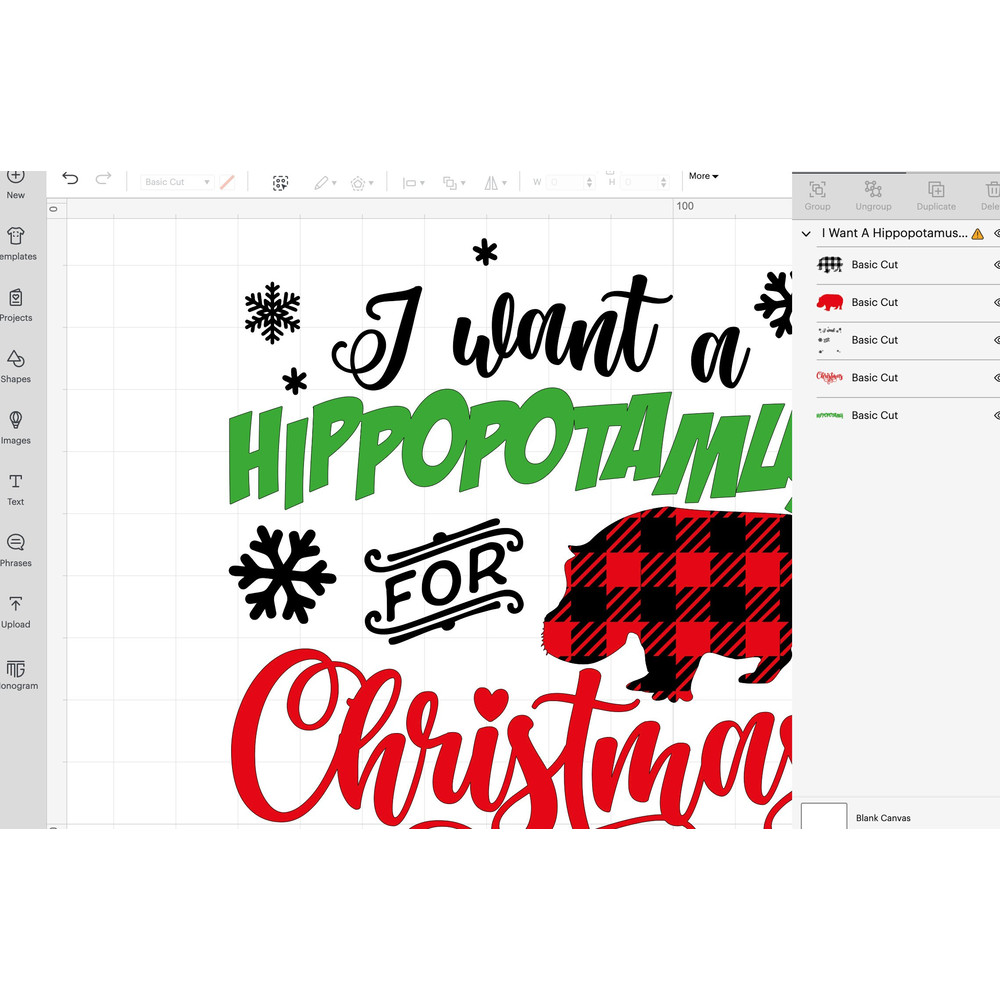The width and height of the screenshot is (1000, 1000).
Task: Hide the buffalo plaid hippo layer
Action: [x=995, y=265]
